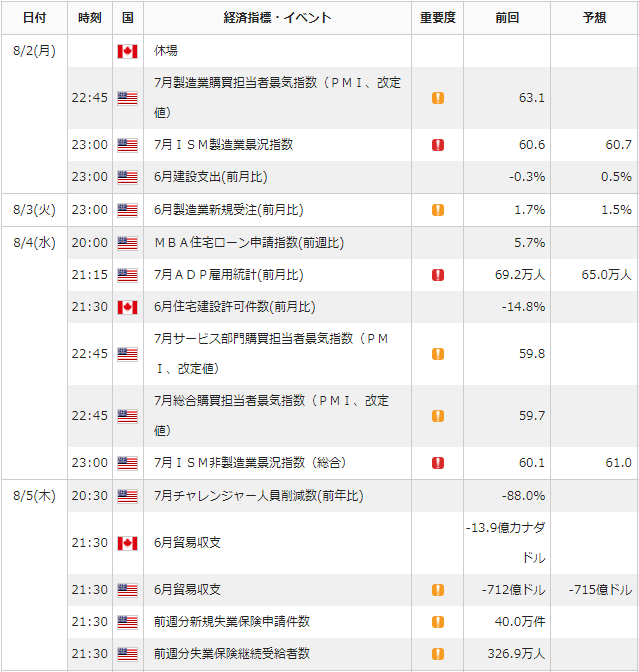
Task: Click the US flag beside 7月製造業購買担当者景気指数
Action: 127,98
